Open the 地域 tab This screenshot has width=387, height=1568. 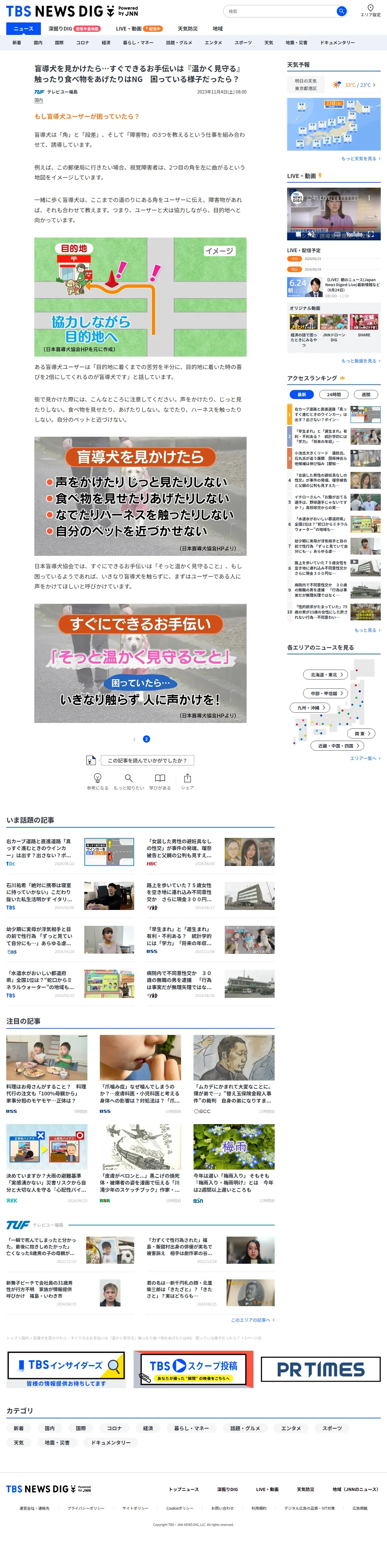218,29
